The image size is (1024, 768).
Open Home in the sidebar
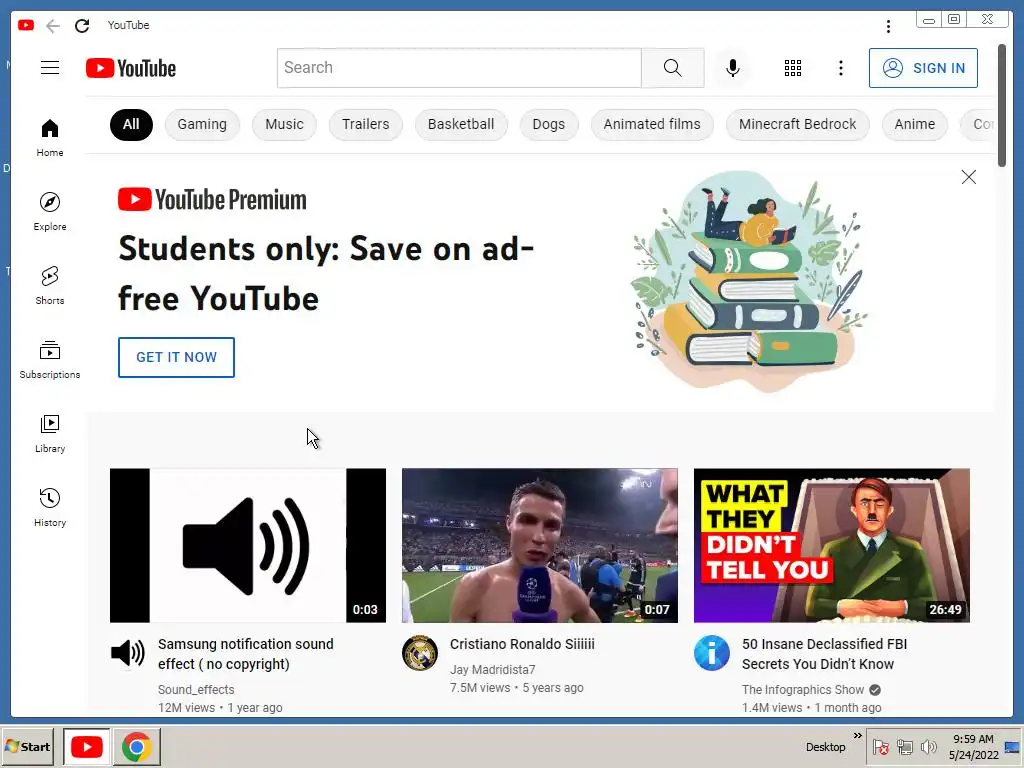point(50,137)
